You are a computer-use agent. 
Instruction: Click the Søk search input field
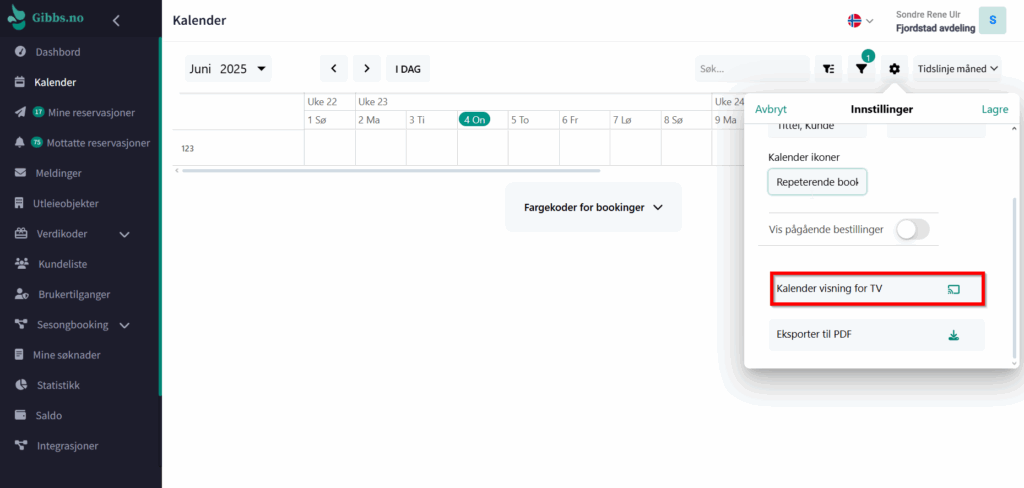[x=750, y=69]
